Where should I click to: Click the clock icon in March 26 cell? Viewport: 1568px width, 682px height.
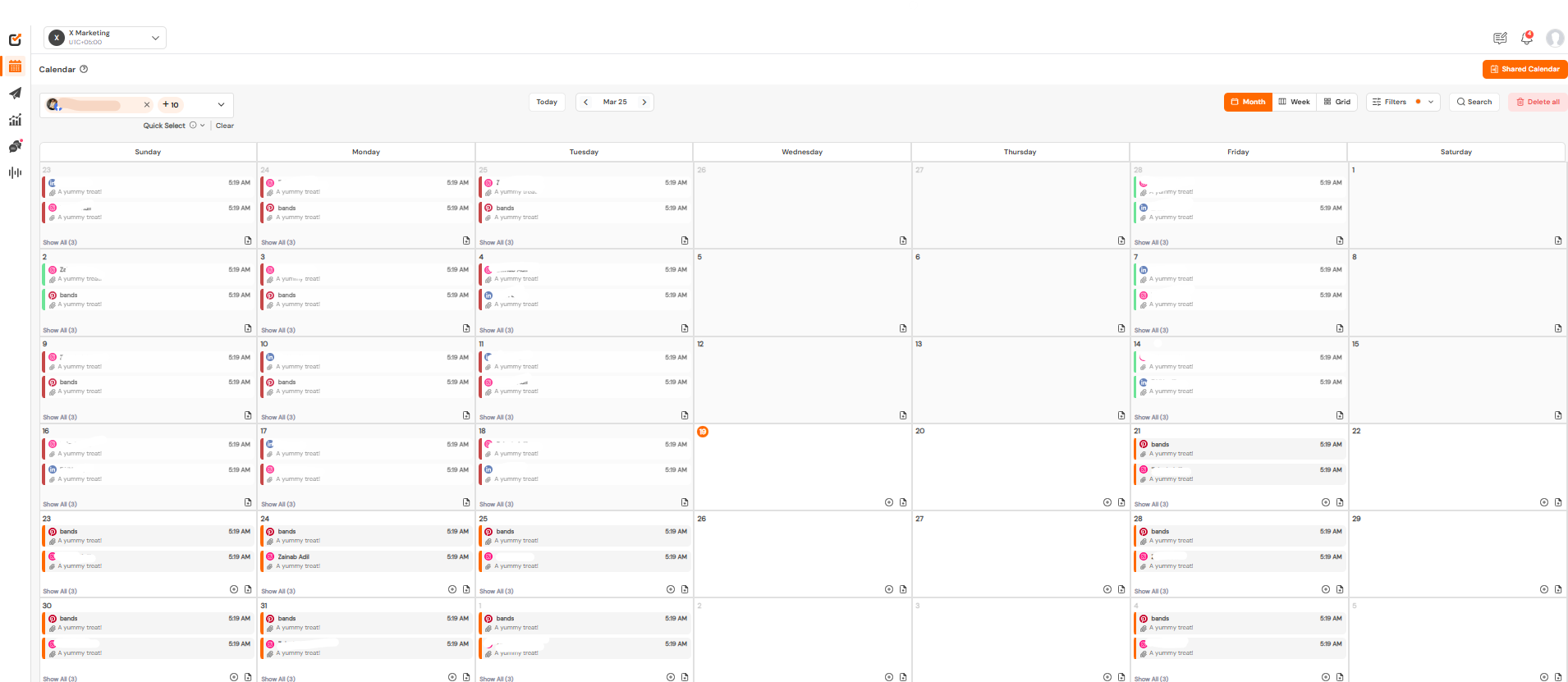click(889, 589)
